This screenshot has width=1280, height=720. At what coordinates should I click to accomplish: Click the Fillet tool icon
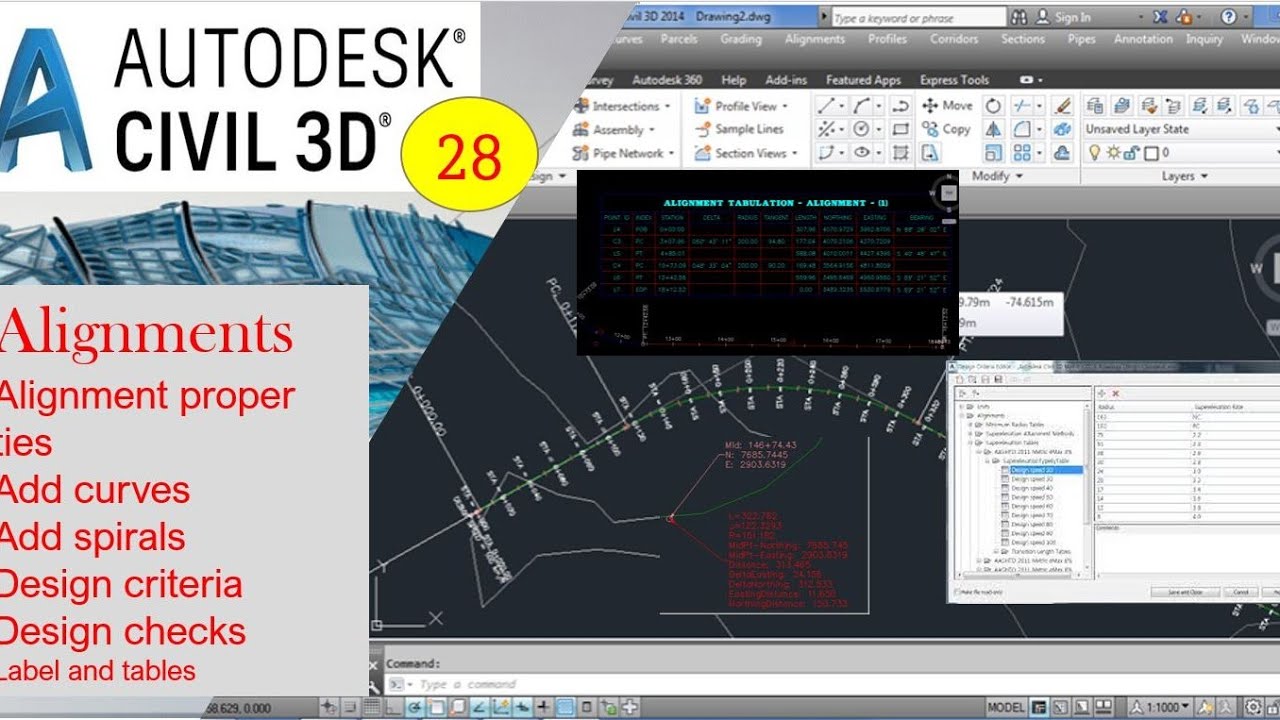pyautogui.click(x=1022, y=129)
